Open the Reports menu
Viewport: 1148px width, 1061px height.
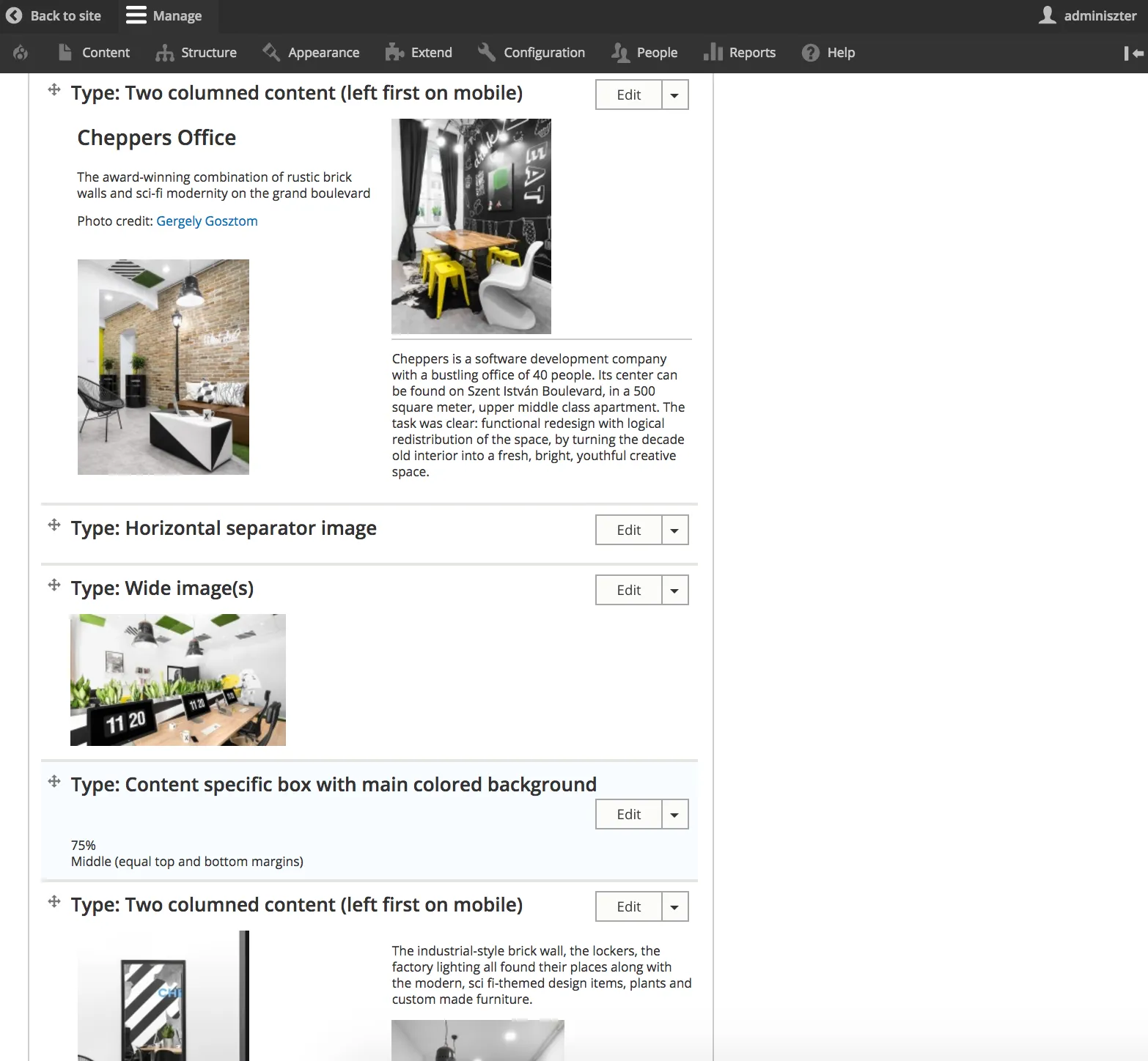tap(740, 53)
